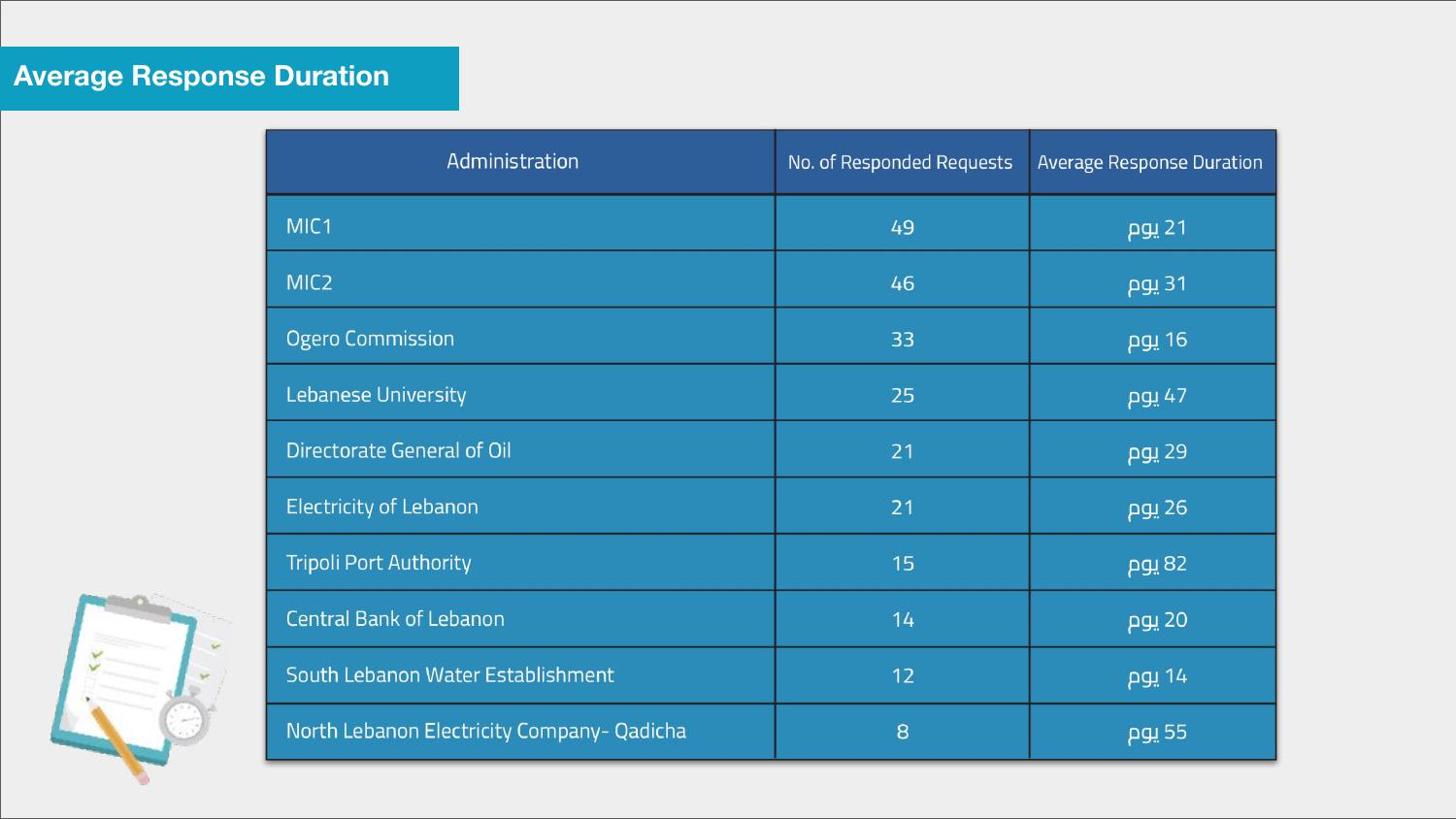The height and width of the screenshot is (819, 1456).
Task: Click South Lebanon Water Establishment cell
Action: click(520, 675)
